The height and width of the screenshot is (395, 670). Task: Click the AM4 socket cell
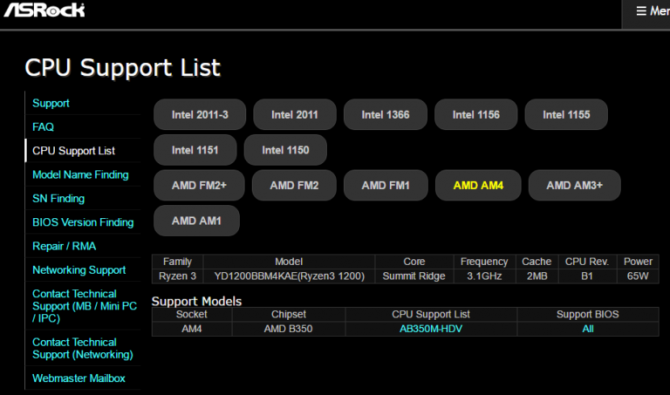pos(192,329)
